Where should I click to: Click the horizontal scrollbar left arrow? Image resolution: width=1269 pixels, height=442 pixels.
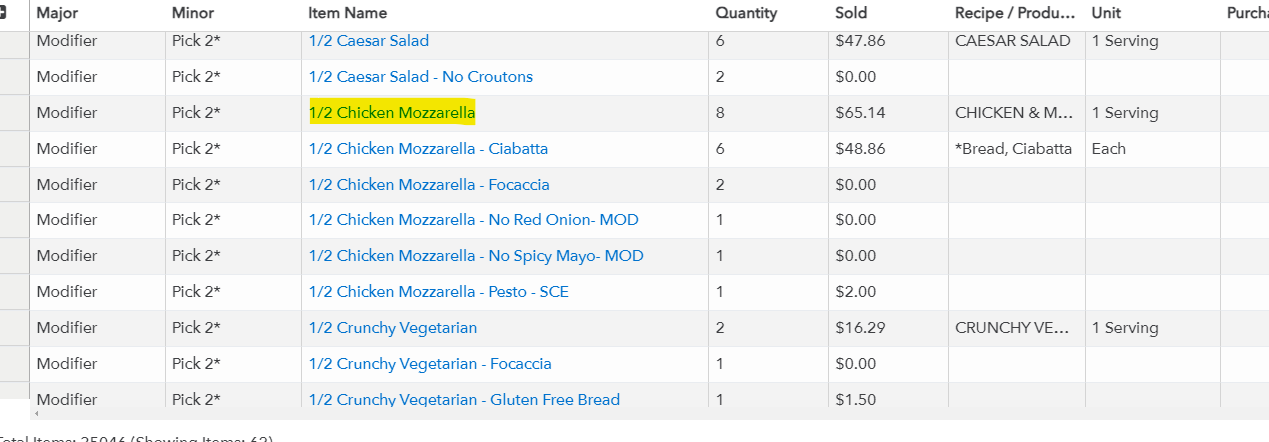[36, 413]
